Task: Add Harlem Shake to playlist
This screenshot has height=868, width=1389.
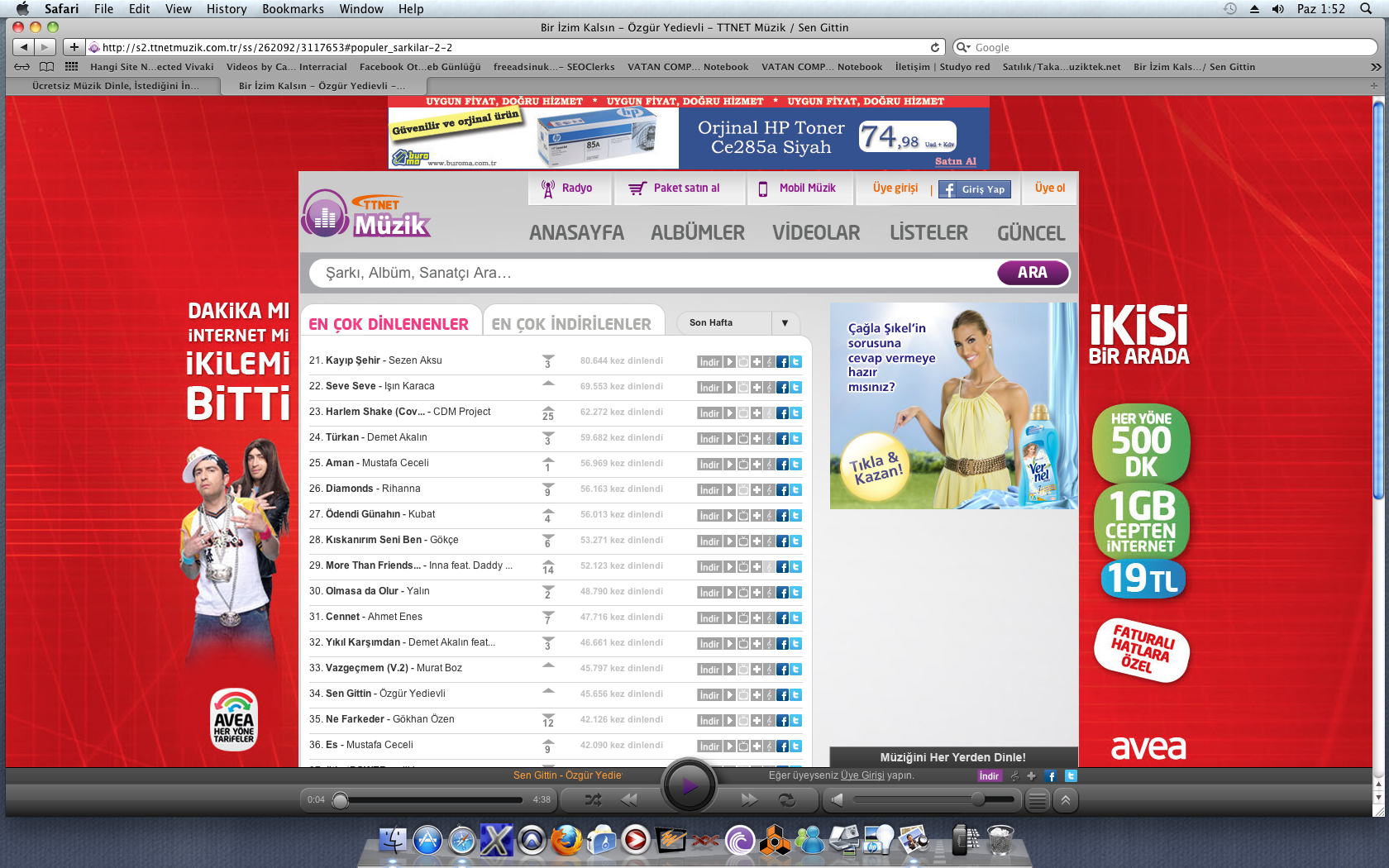Action: 756,413
